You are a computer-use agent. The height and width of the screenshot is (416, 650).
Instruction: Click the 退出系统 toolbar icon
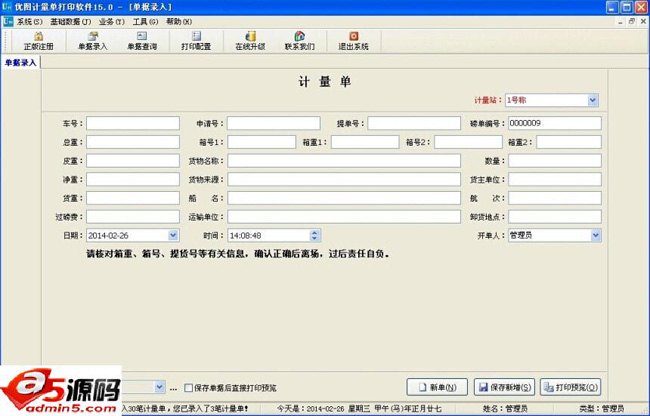click(x=353, y=41)
